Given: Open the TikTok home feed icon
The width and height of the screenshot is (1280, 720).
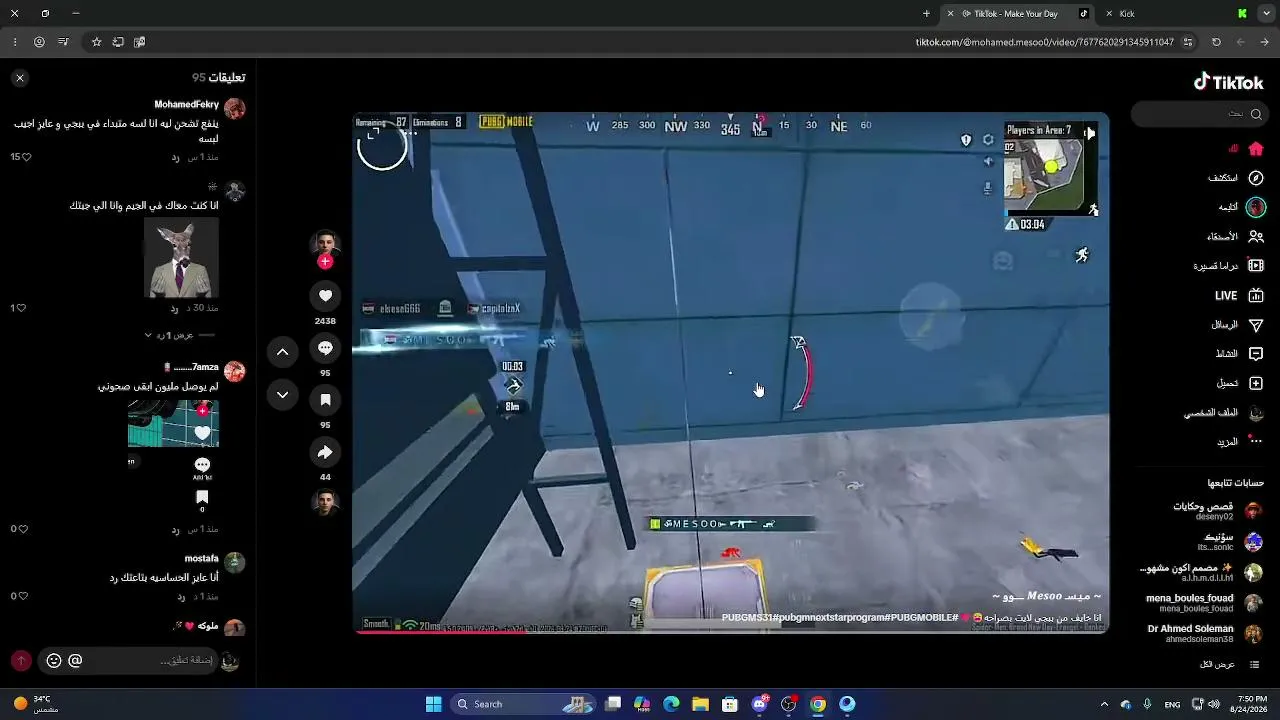Looking at the screenshot, I should pyautogui.click(x=1256, y=149).
